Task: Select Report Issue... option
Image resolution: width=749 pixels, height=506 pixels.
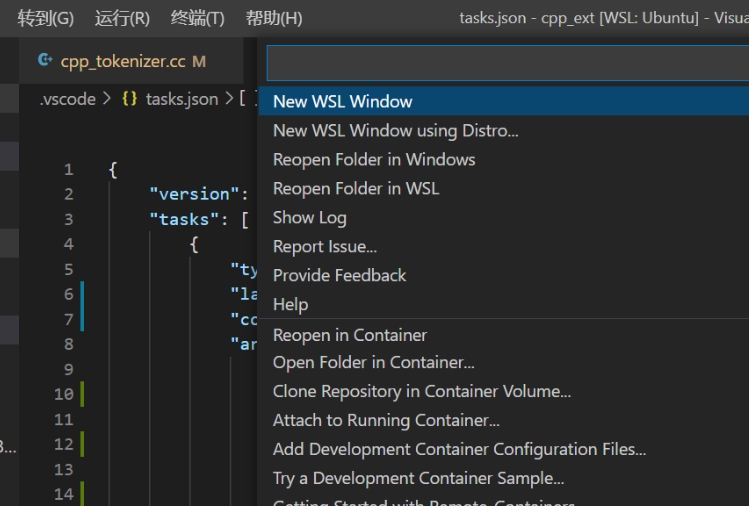Action: click(x=504, y=247)
